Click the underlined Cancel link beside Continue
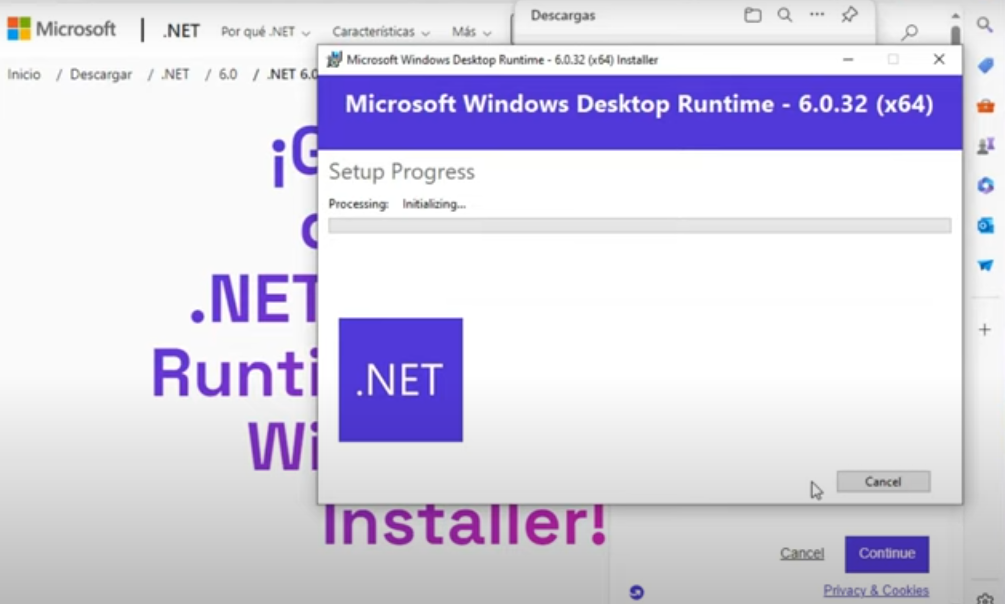1005x604 pixels. [802, 553]
